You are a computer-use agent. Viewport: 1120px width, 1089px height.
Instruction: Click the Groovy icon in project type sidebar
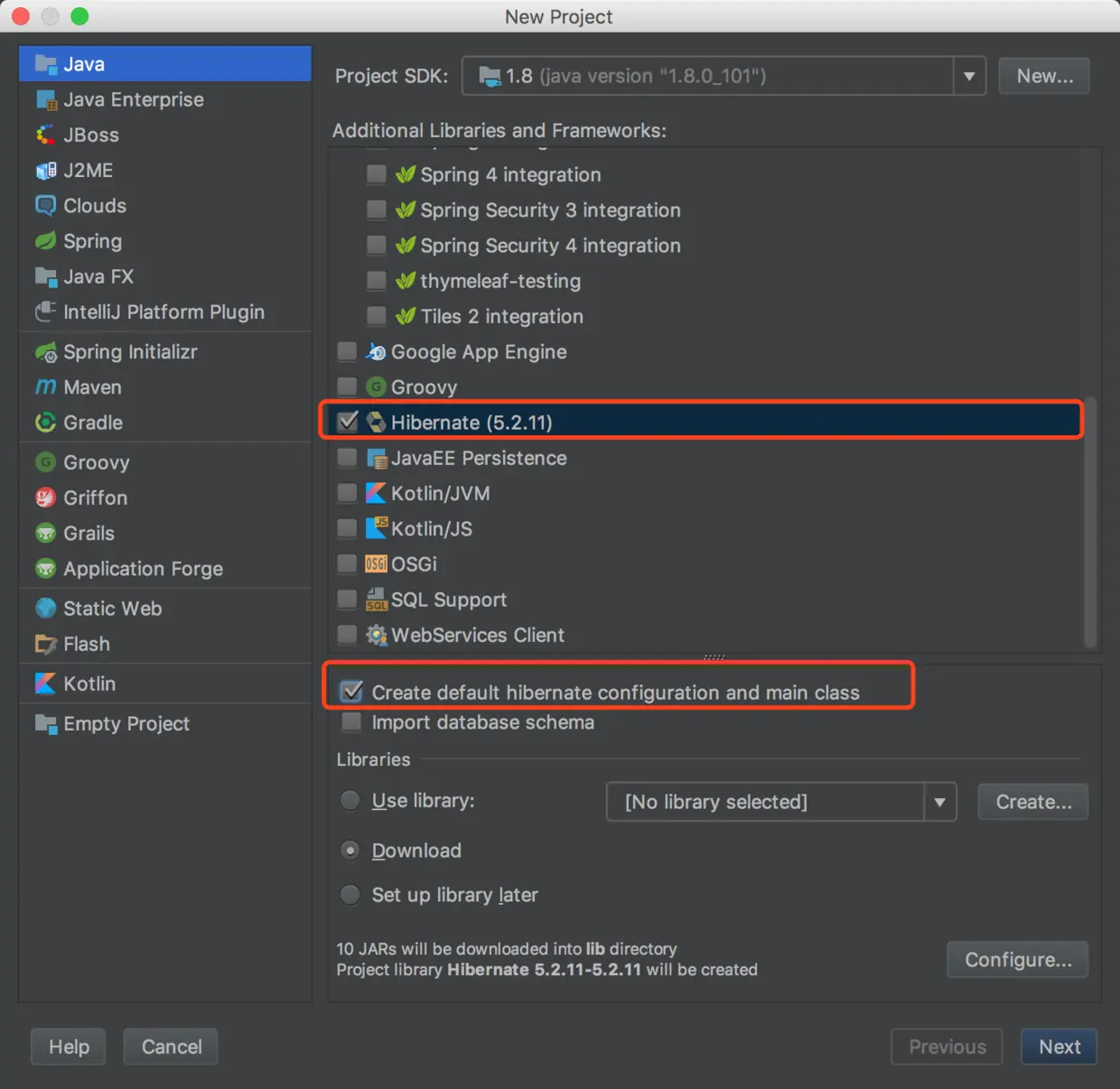(45, 462)
